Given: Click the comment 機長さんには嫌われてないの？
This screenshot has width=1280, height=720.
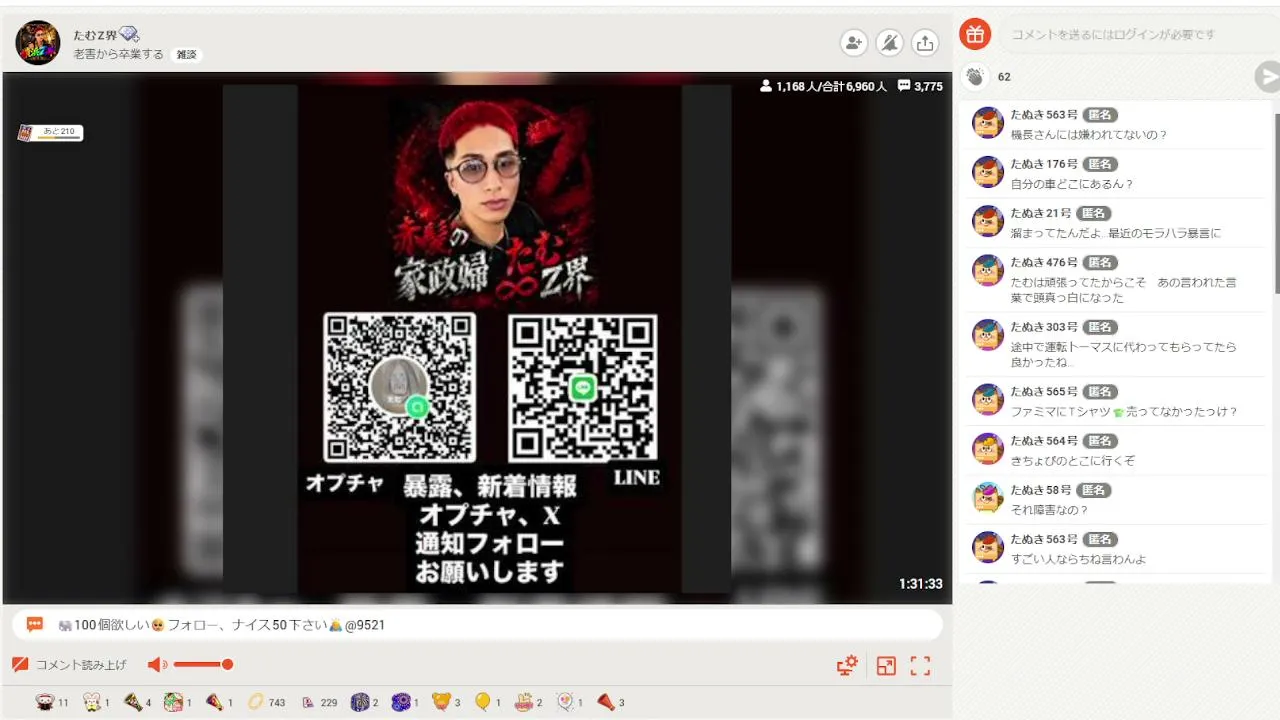Looking at the screenshot, I should (x=1089, y=135).
